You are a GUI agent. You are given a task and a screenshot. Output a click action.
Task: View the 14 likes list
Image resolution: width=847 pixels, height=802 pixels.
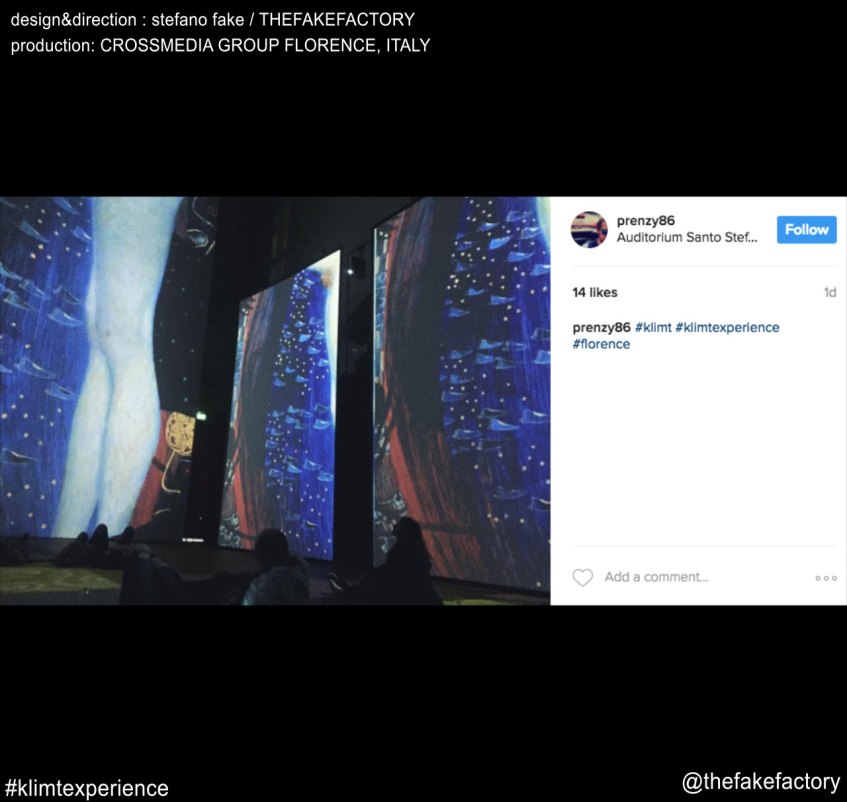pos(595,292)
